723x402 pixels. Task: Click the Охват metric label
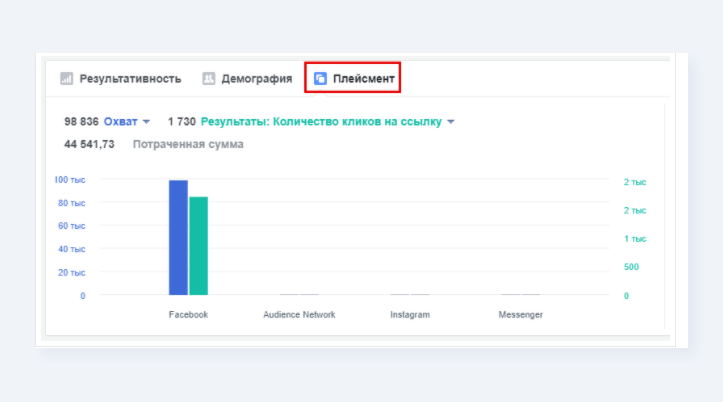pos(120,122)
